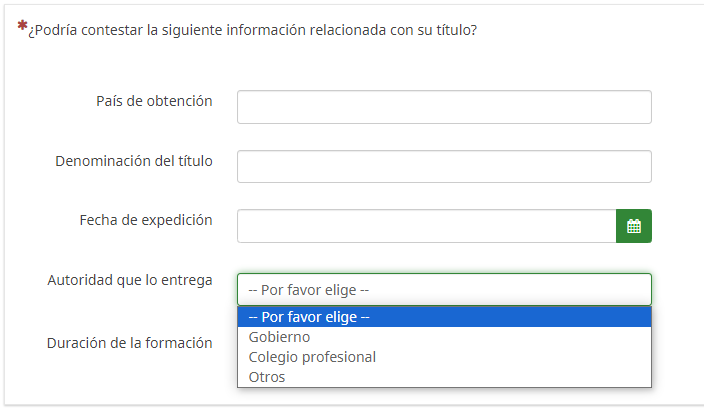Click the "Fecha de expedición" label
The width and height of the screenshot is (704, 410).
146,220
